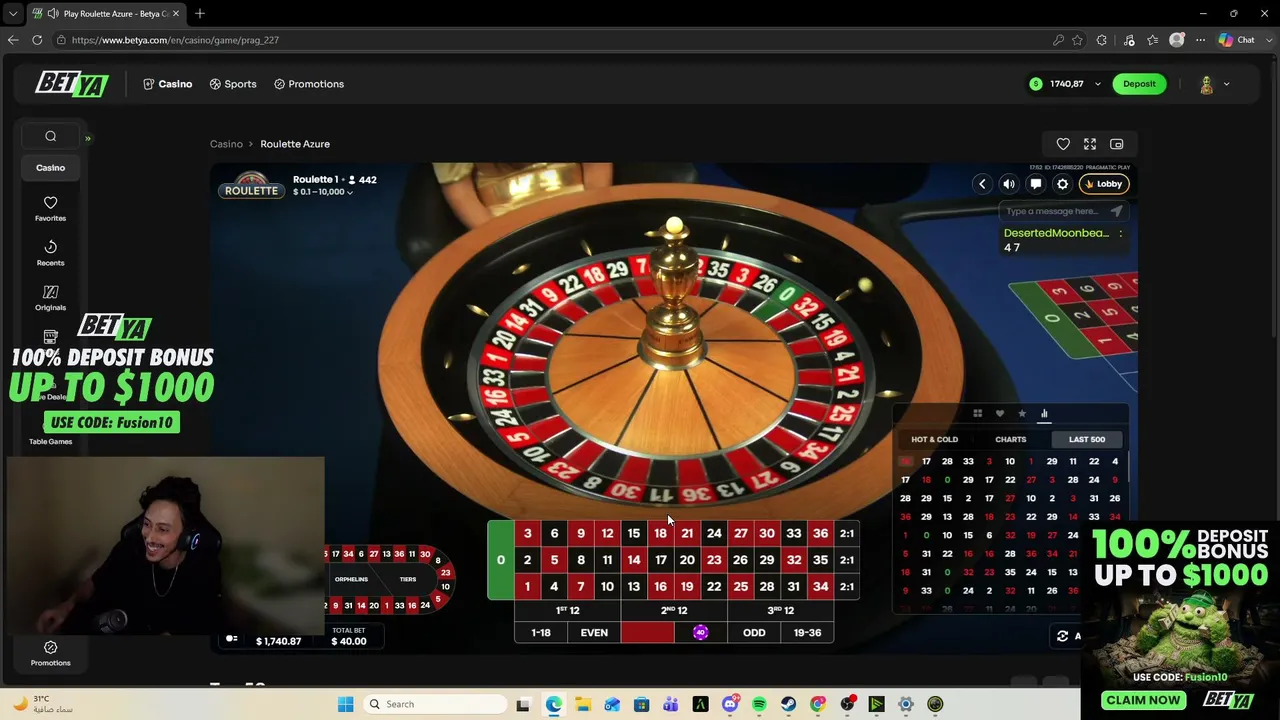Open Originals in the sidebar
Viewport: 1280px width, 720px height.
(x=50, y=298)
